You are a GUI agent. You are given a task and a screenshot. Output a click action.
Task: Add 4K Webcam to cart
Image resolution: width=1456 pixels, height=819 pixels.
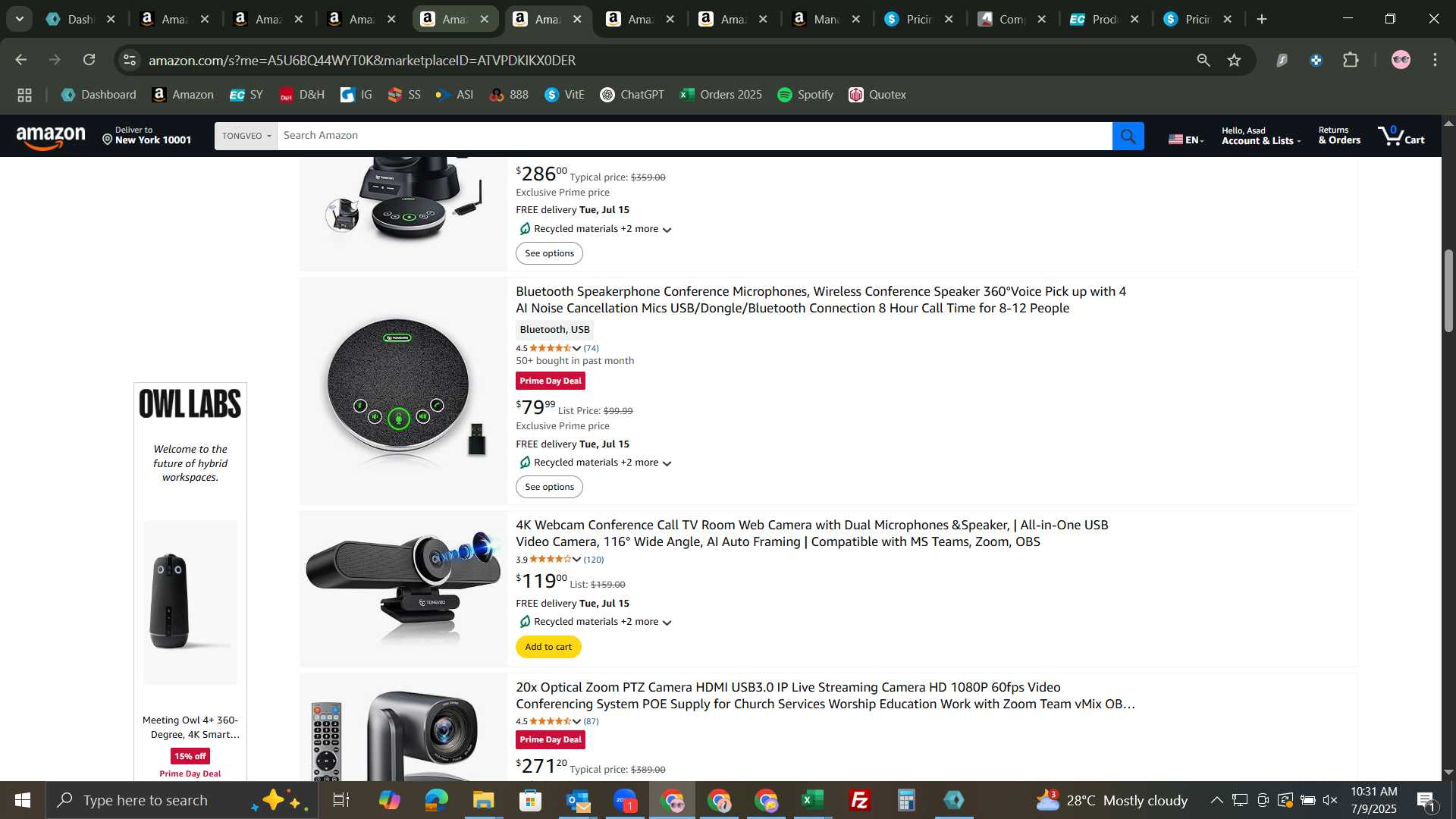(548, 647)
